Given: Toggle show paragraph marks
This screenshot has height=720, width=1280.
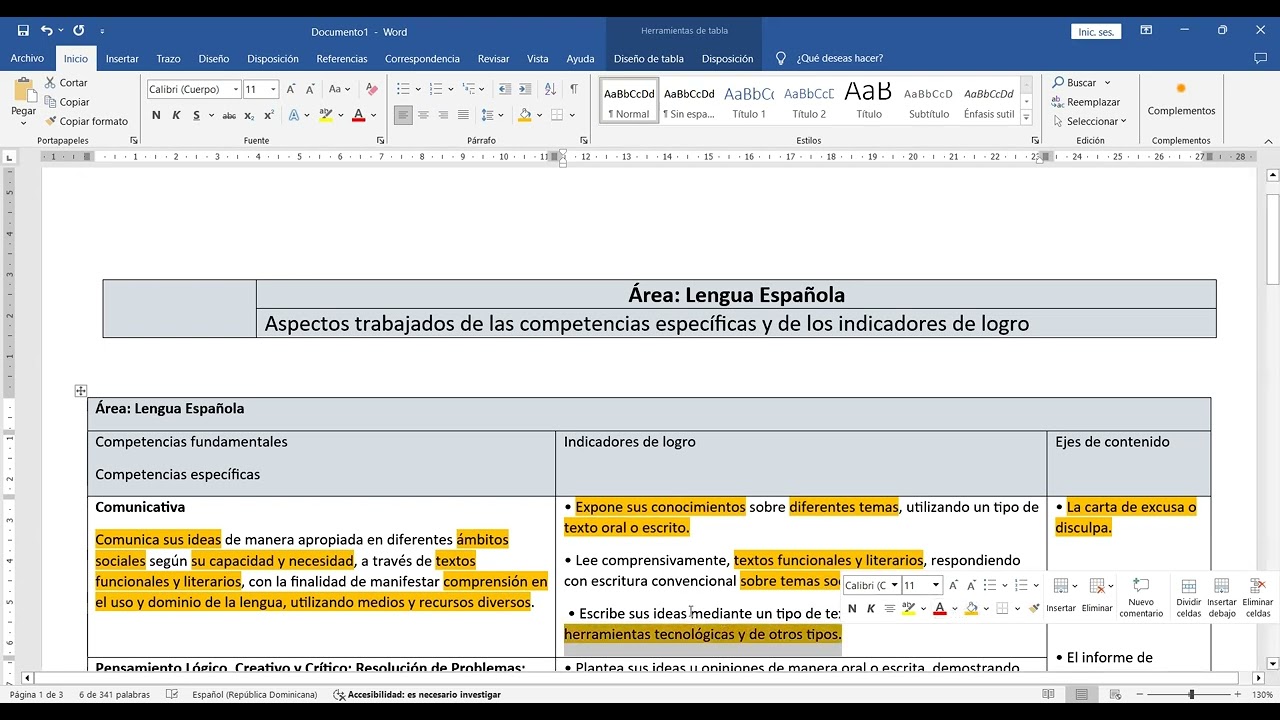Looking at the screenshot, I should click(x=574, y=89).
